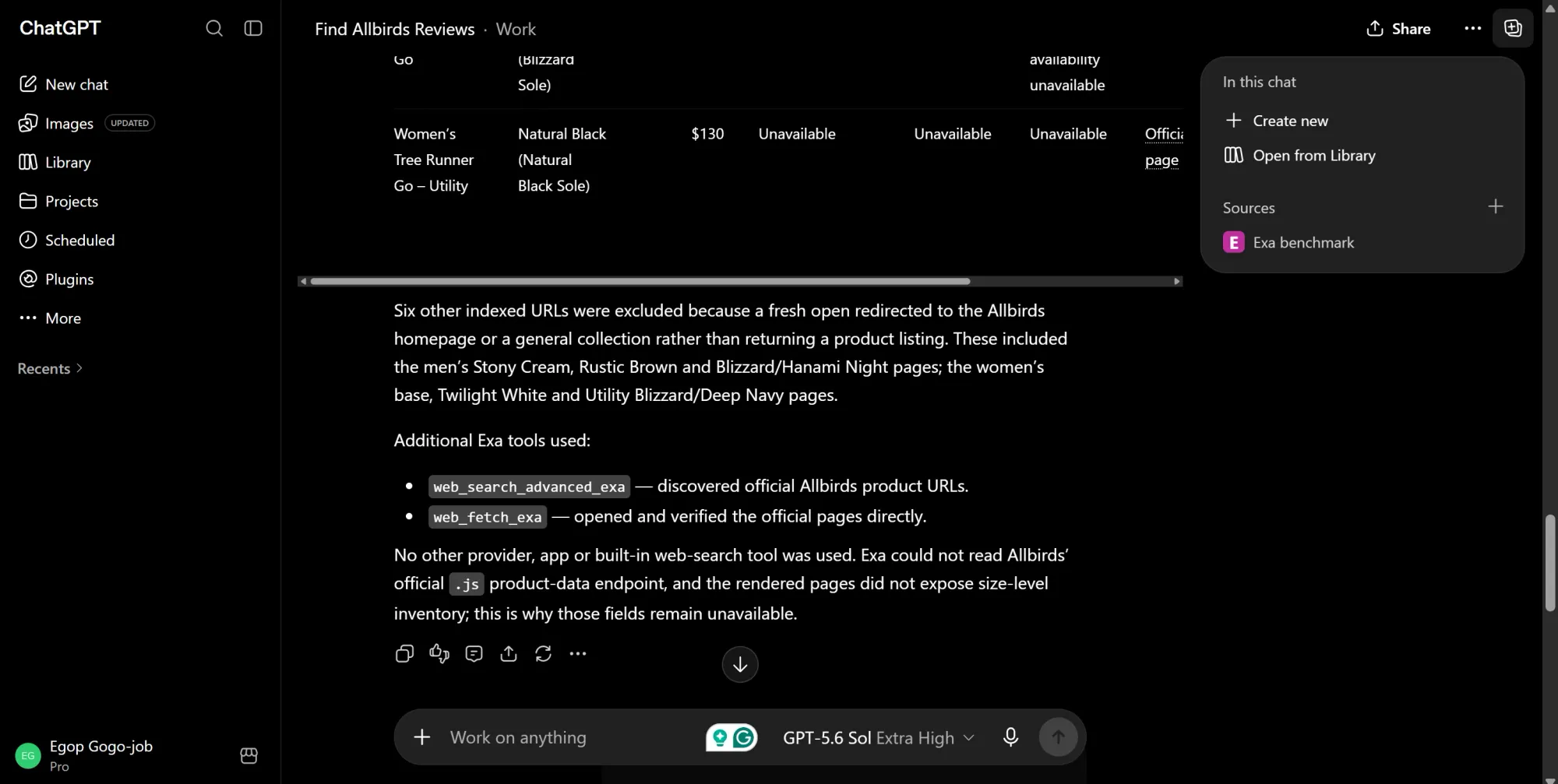Image resolution: width=1558 pixels, height=784 pixels.
Task: Expand the Recents chats section
Action: [50, 368]
